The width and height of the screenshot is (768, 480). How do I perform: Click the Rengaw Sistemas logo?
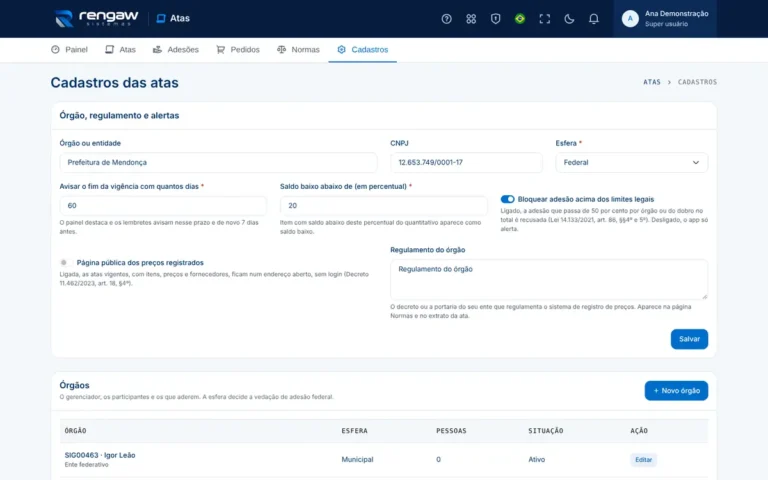pos(96,19)
